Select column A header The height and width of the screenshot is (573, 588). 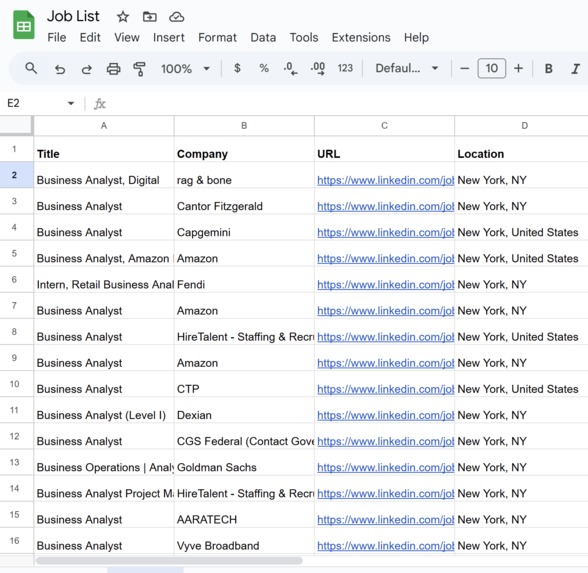(x=104, y=126)
